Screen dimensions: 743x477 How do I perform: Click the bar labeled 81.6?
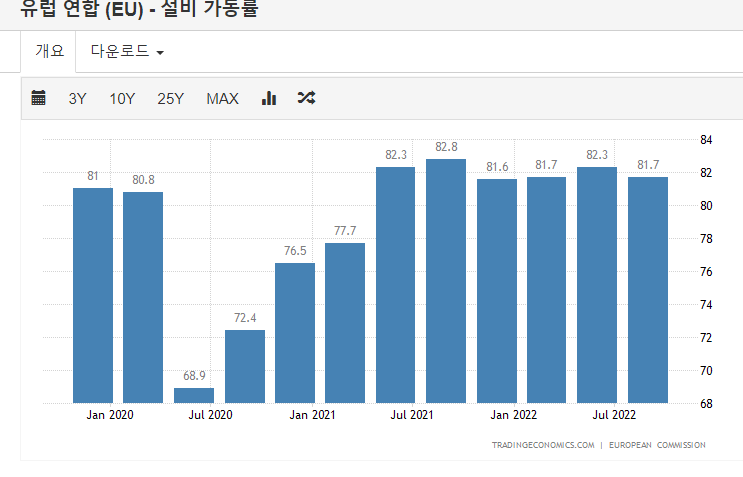tap(497, 291)
